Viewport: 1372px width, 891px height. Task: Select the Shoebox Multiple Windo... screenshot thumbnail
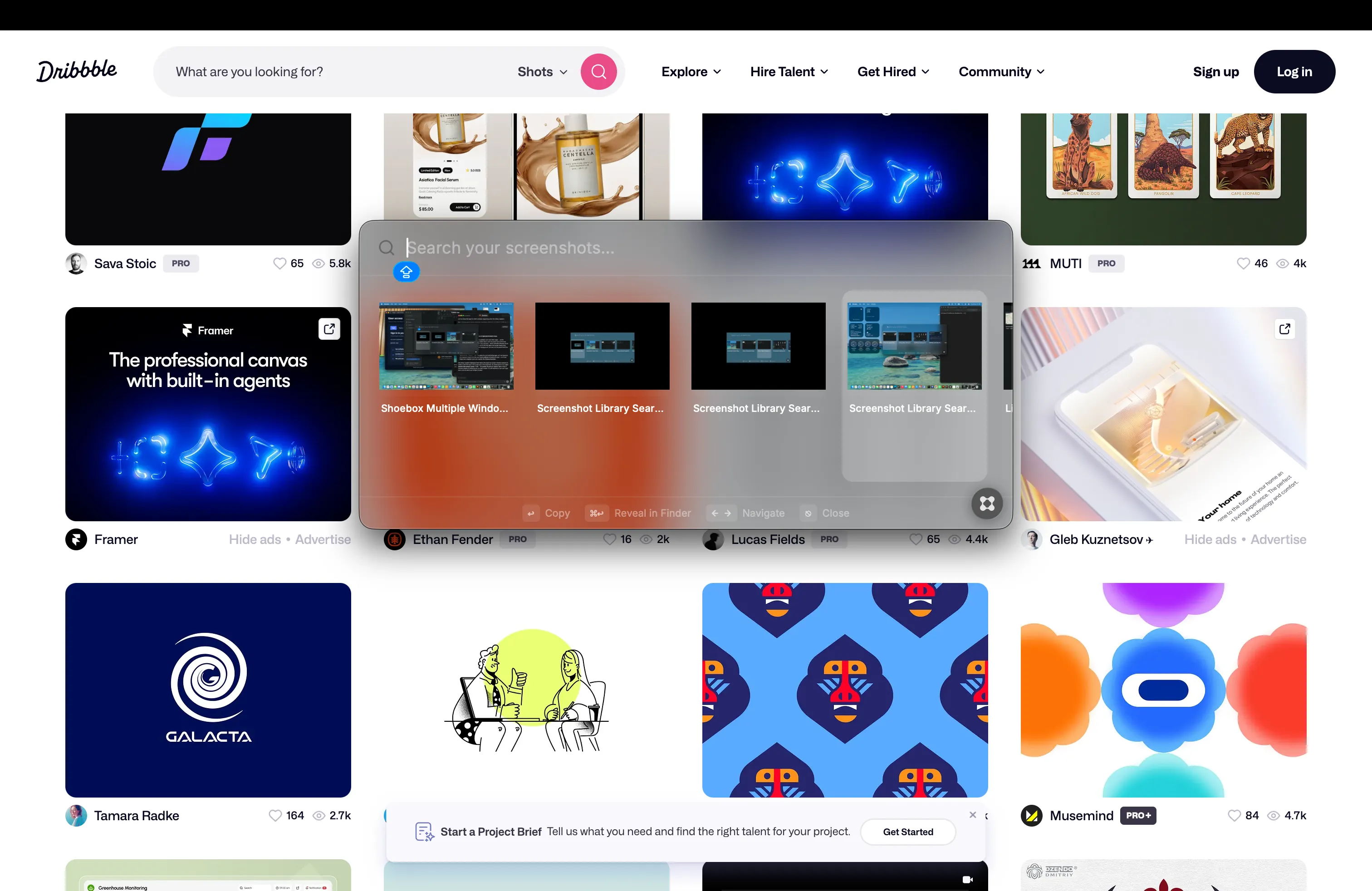click(446, 346)
